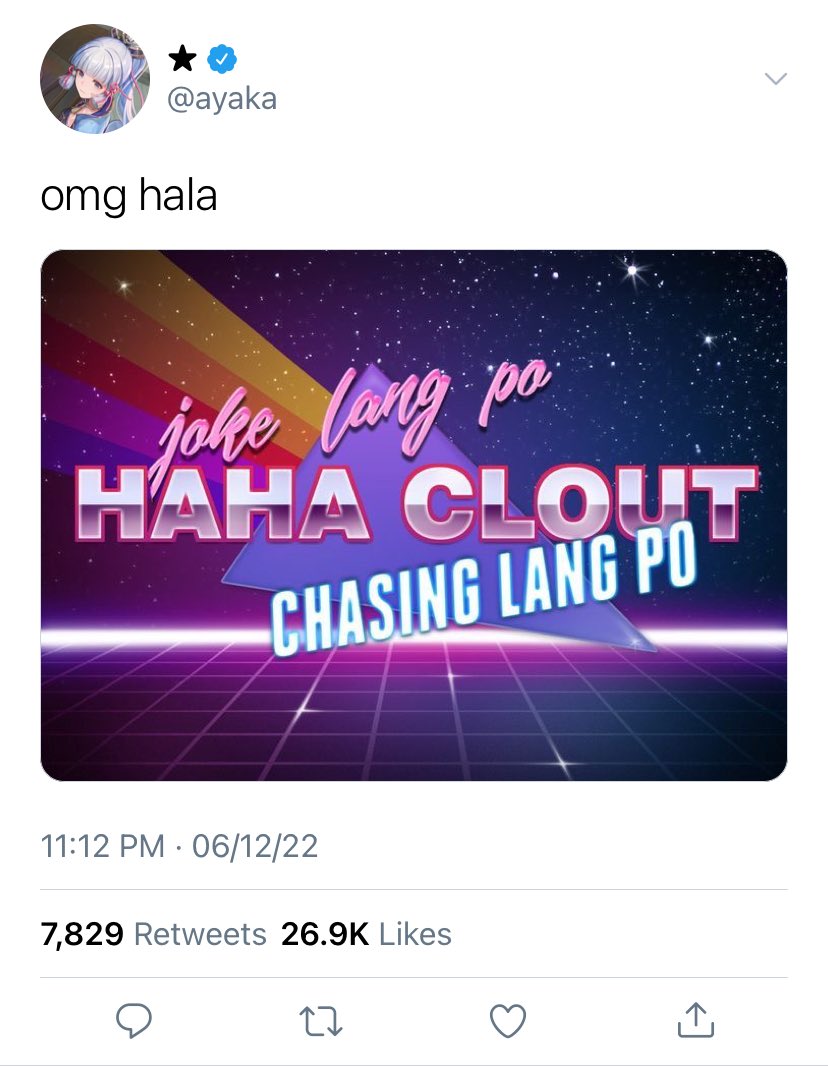This screenshot has width=828, height=1066.
Task: View the 7,829 Retweets list
Action: coord(153,934)
